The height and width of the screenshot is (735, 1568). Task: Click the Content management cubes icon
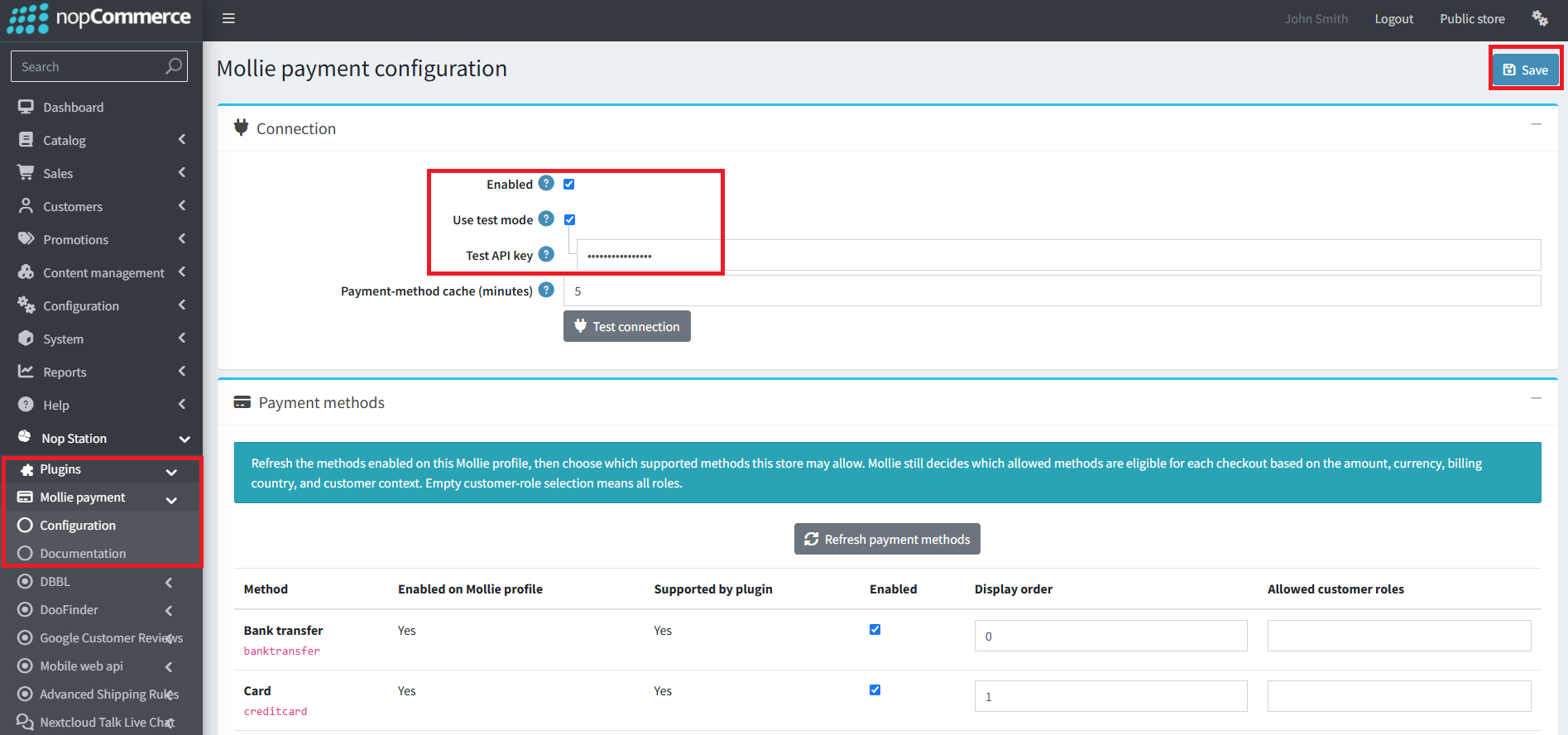tap(26, 271)
